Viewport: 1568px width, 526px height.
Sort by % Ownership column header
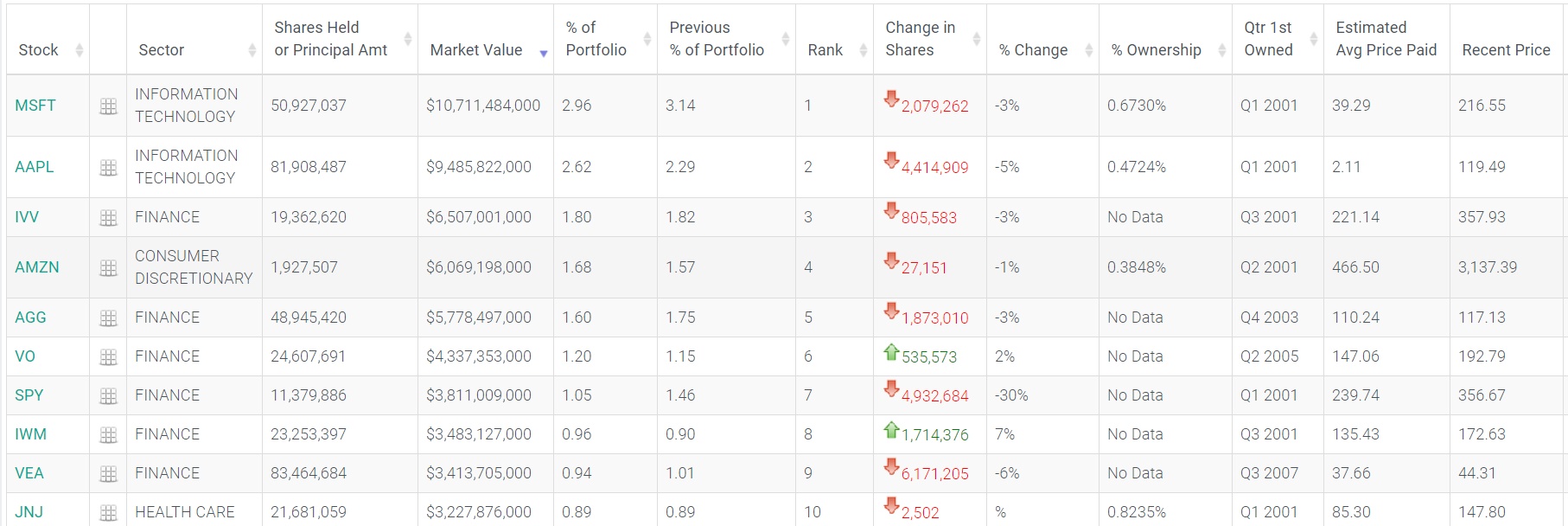[1156, 50]
